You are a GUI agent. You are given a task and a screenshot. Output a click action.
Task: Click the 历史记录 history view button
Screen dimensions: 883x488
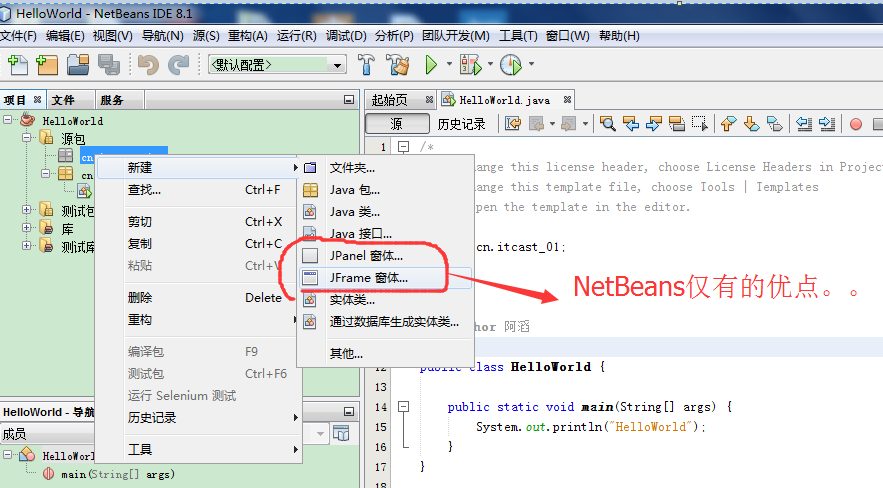(461, 124)
